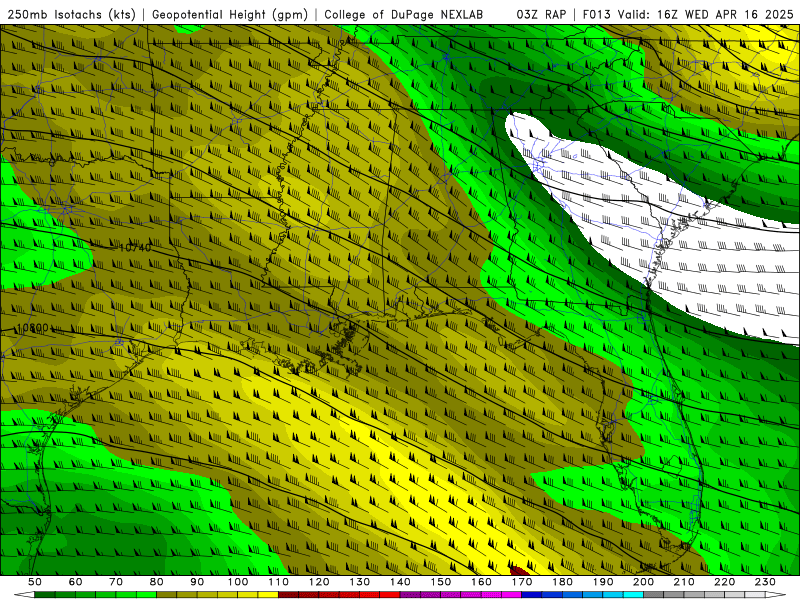Viewport: 800px width, 600px height.
Task: Click the 'College of DuPage NEXLAB' label
Action: 404,14
